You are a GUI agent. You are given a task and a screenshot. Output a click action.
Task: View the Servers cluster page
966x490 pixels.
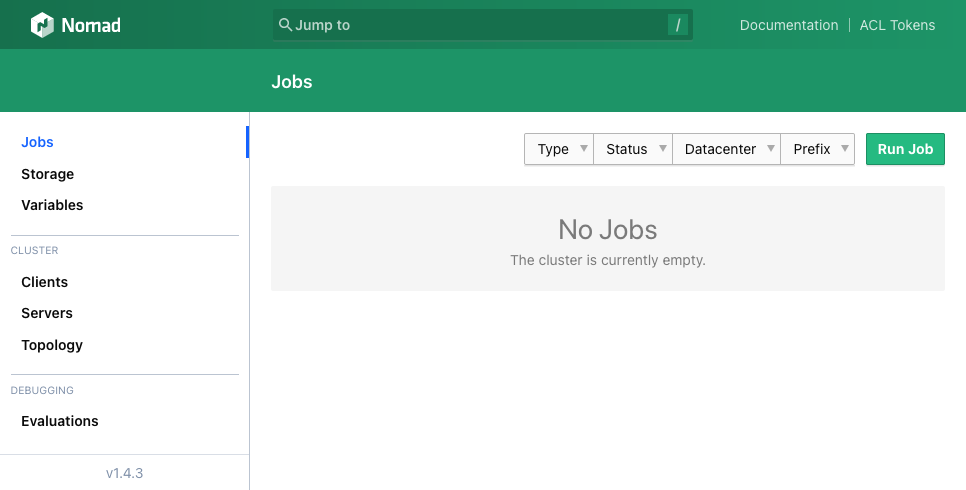47,313
